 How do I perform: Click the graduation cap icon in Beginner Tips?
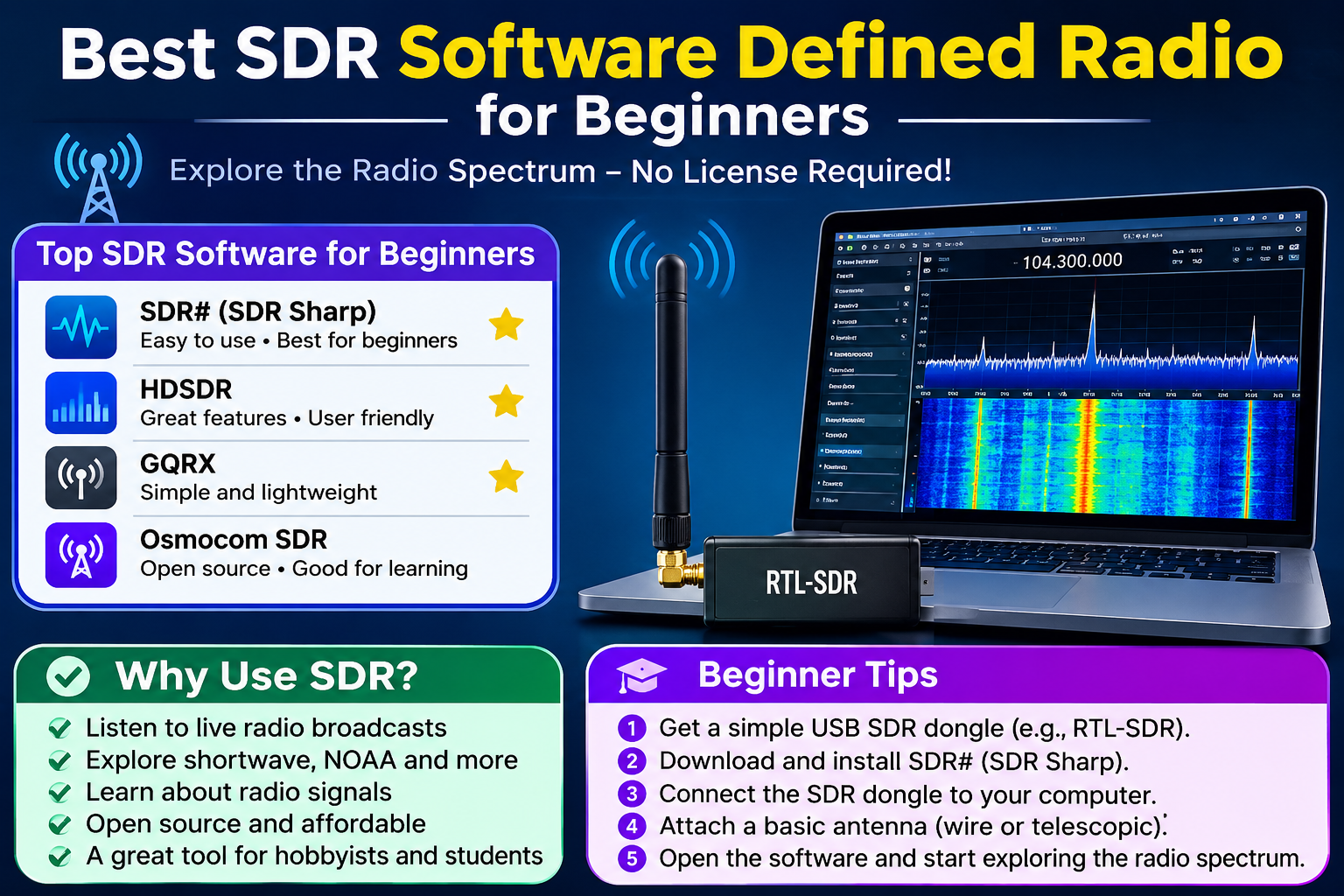pos(641,675)
